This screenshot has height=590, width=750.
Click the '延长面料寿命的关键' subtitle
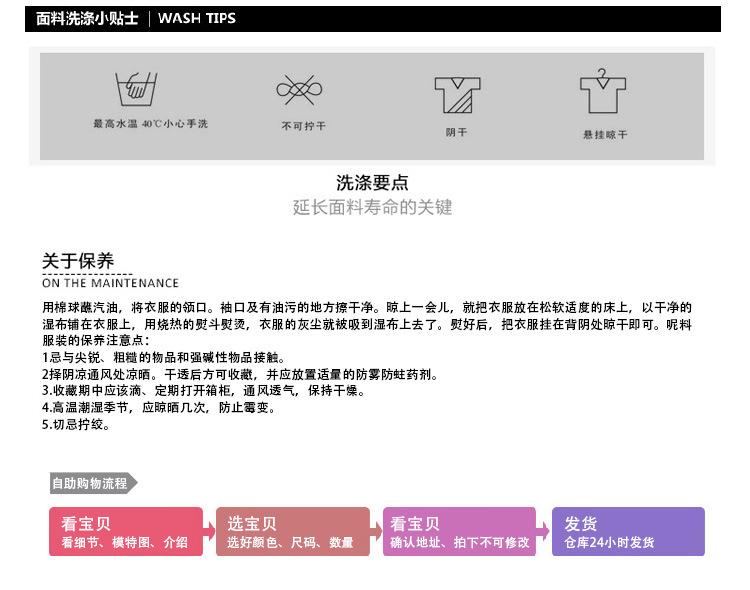(372, 207)
